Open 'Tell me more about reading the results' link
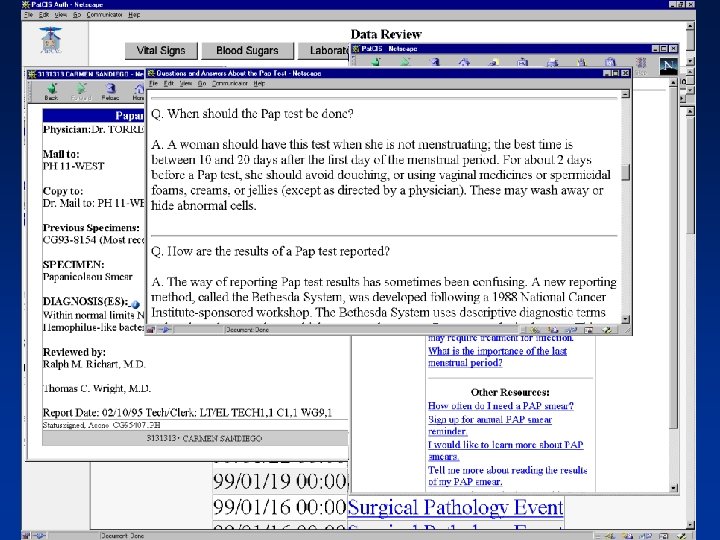 507,476
